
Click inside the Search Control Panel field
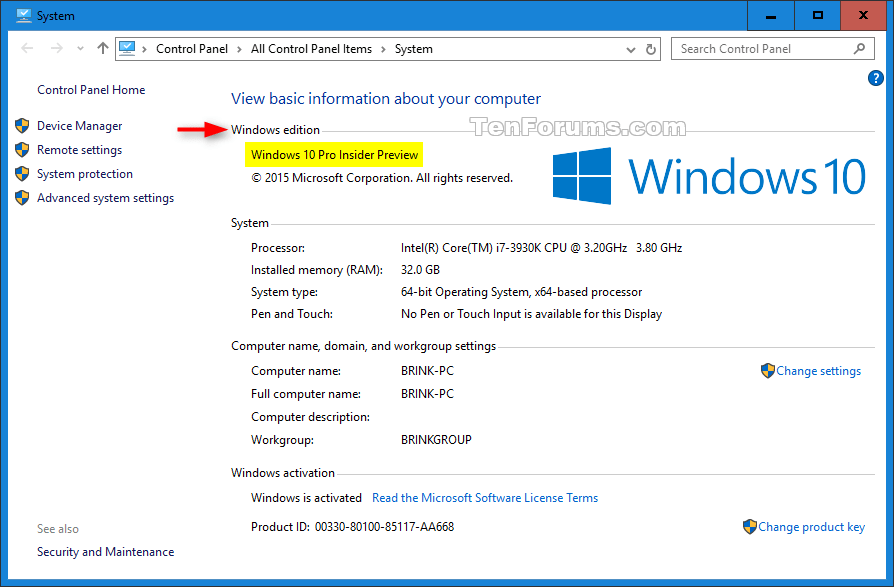point(760,48)
